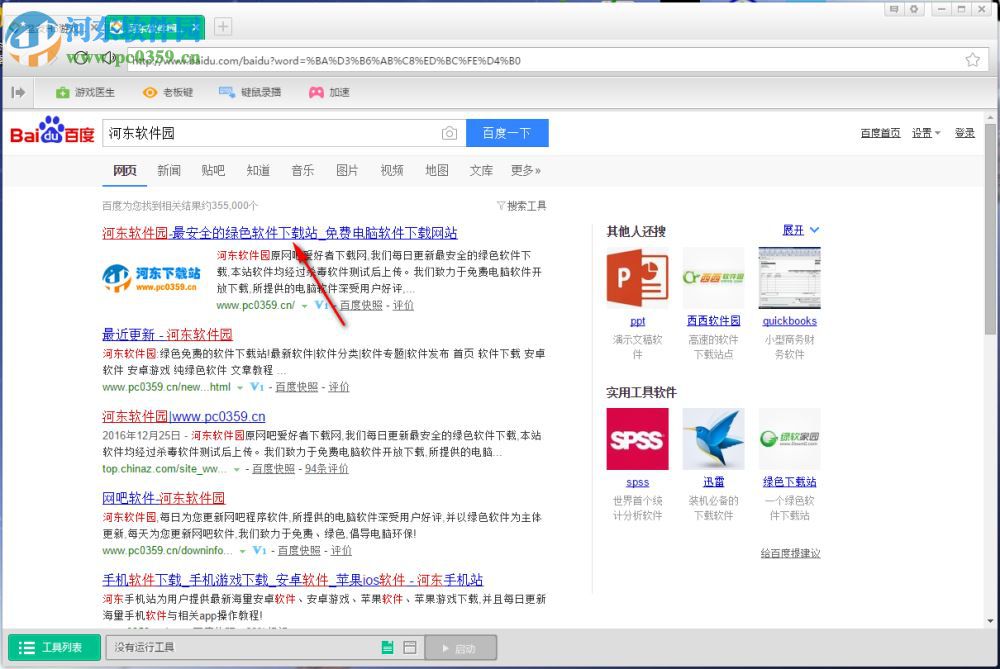Select the 网页 tab
This screenshot has width=1000, height=669.
[x=125, y=170]
